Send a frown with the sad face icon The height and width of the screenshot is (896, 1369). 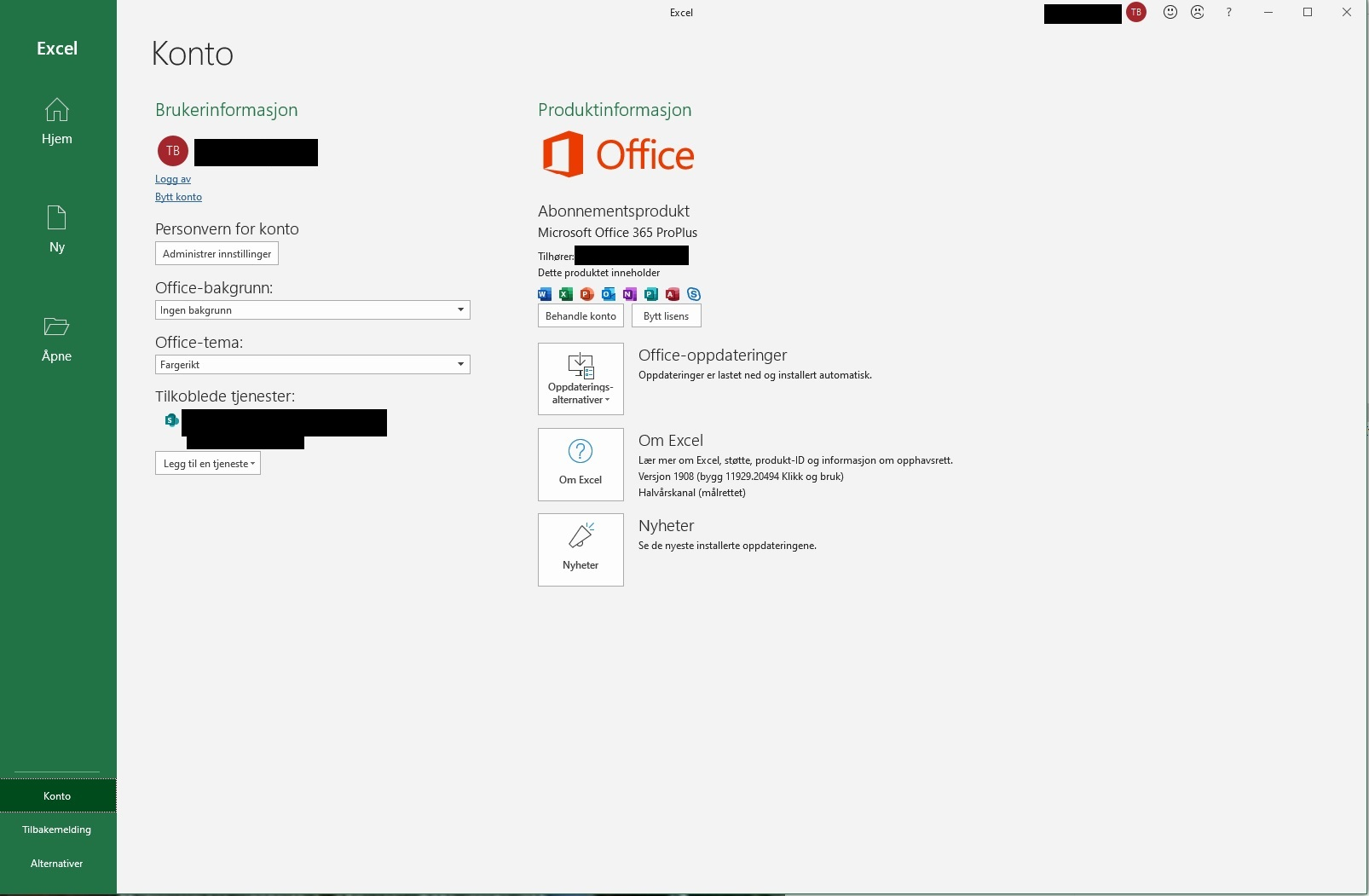(1198, 12)
